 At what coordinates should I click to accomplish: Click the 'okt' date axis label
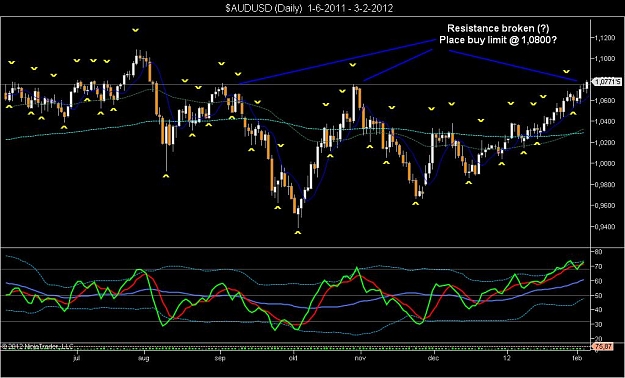294,358
